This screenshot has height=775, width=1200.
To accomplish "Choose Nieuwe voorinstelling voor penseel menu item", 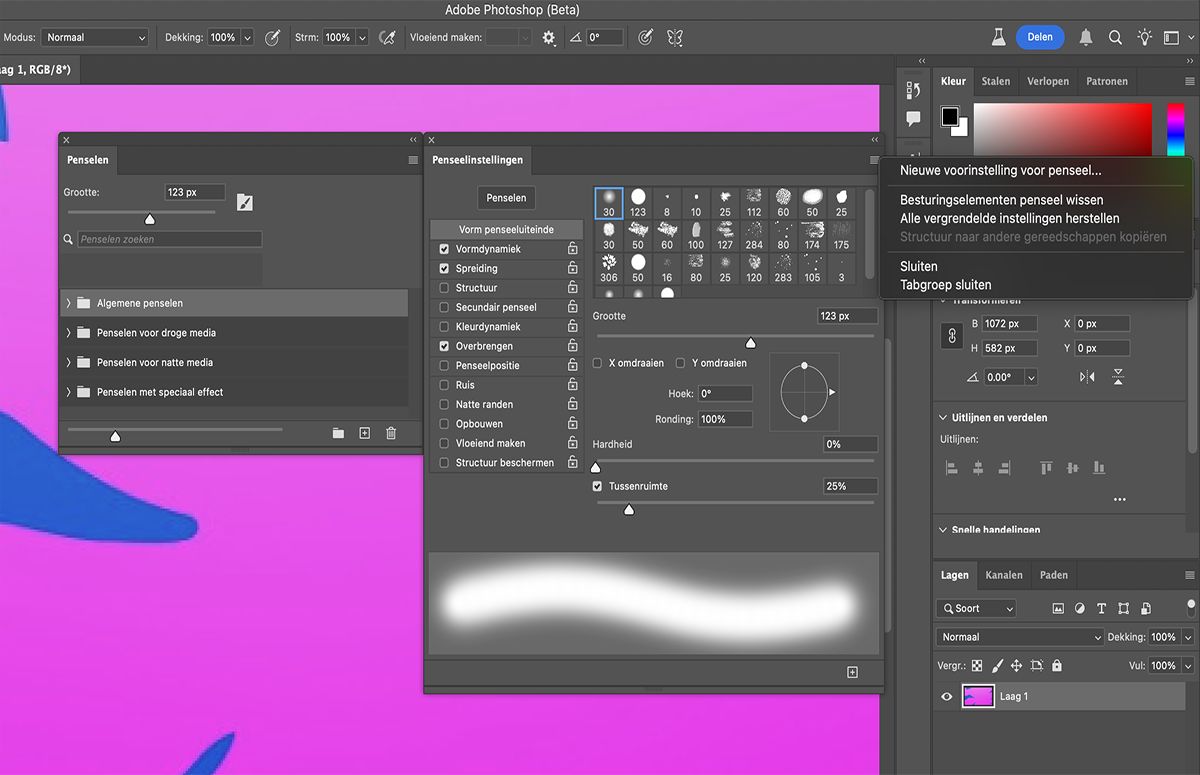I will pyautogui.click(x=1001, y=171).
